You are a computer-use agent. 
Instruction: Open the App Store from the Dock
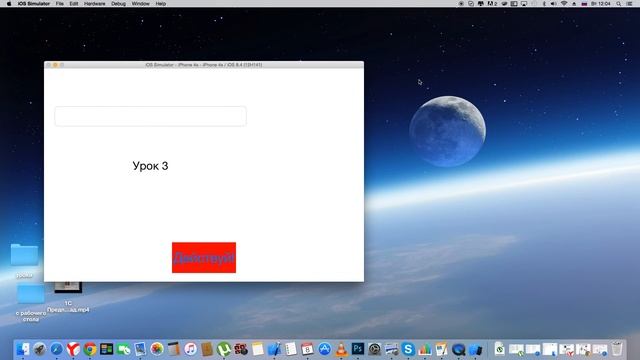324,349
